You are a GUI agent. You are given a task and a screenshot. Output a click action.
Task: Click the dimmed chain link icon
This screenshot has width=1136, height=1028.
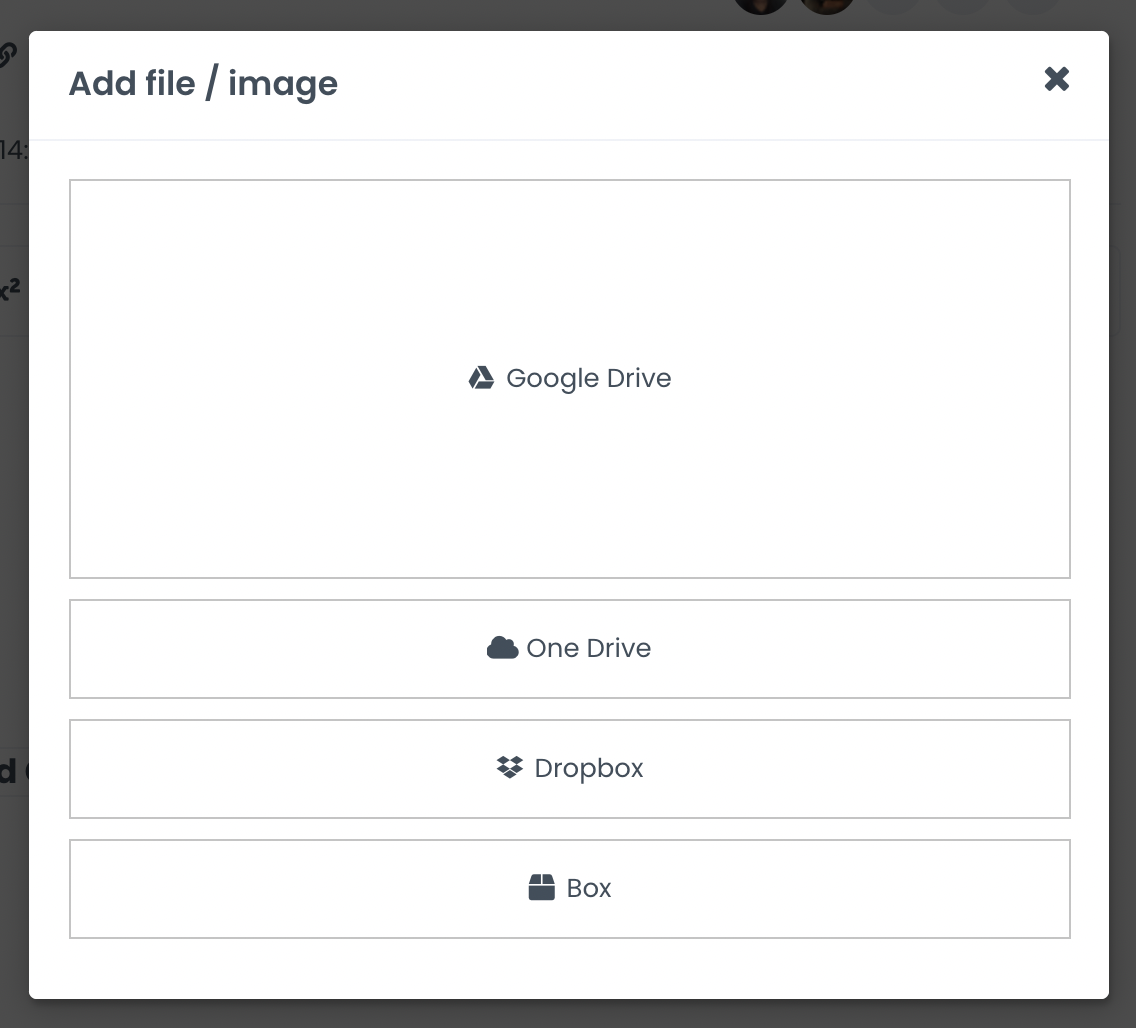(x=8, y=55)
